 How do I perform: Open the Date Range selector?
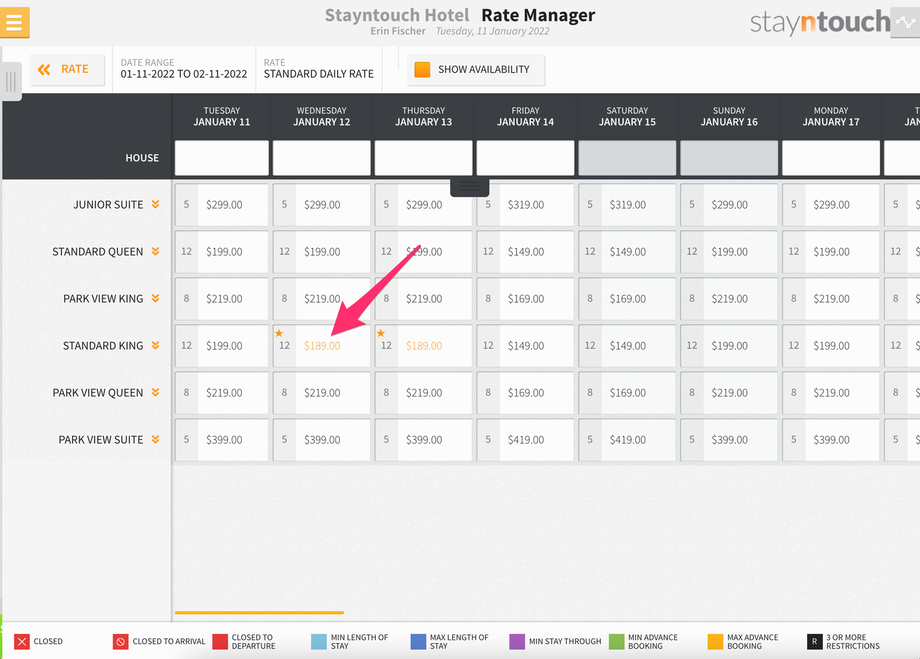tap(184, 69)
